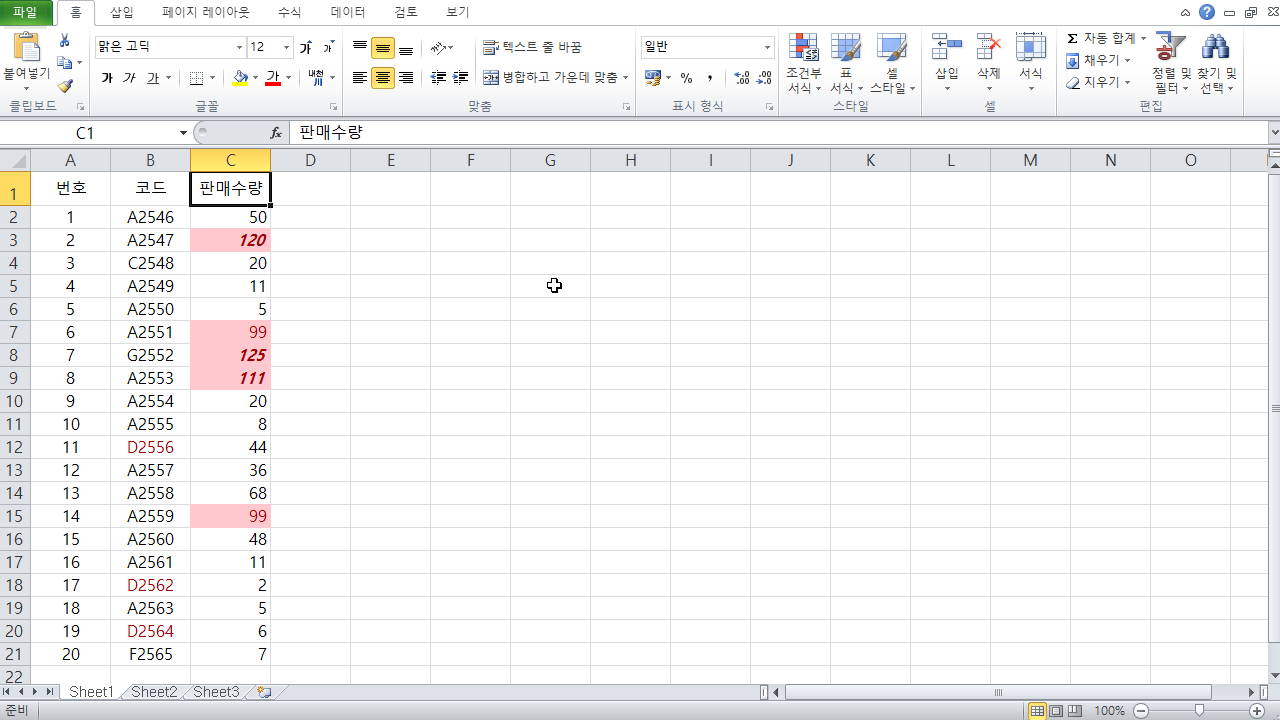The height and width of the screenshot is (720, 1280).
Task: Open fill color dropdown arrow
Action: pyautogui.click(x=255, y=78)
